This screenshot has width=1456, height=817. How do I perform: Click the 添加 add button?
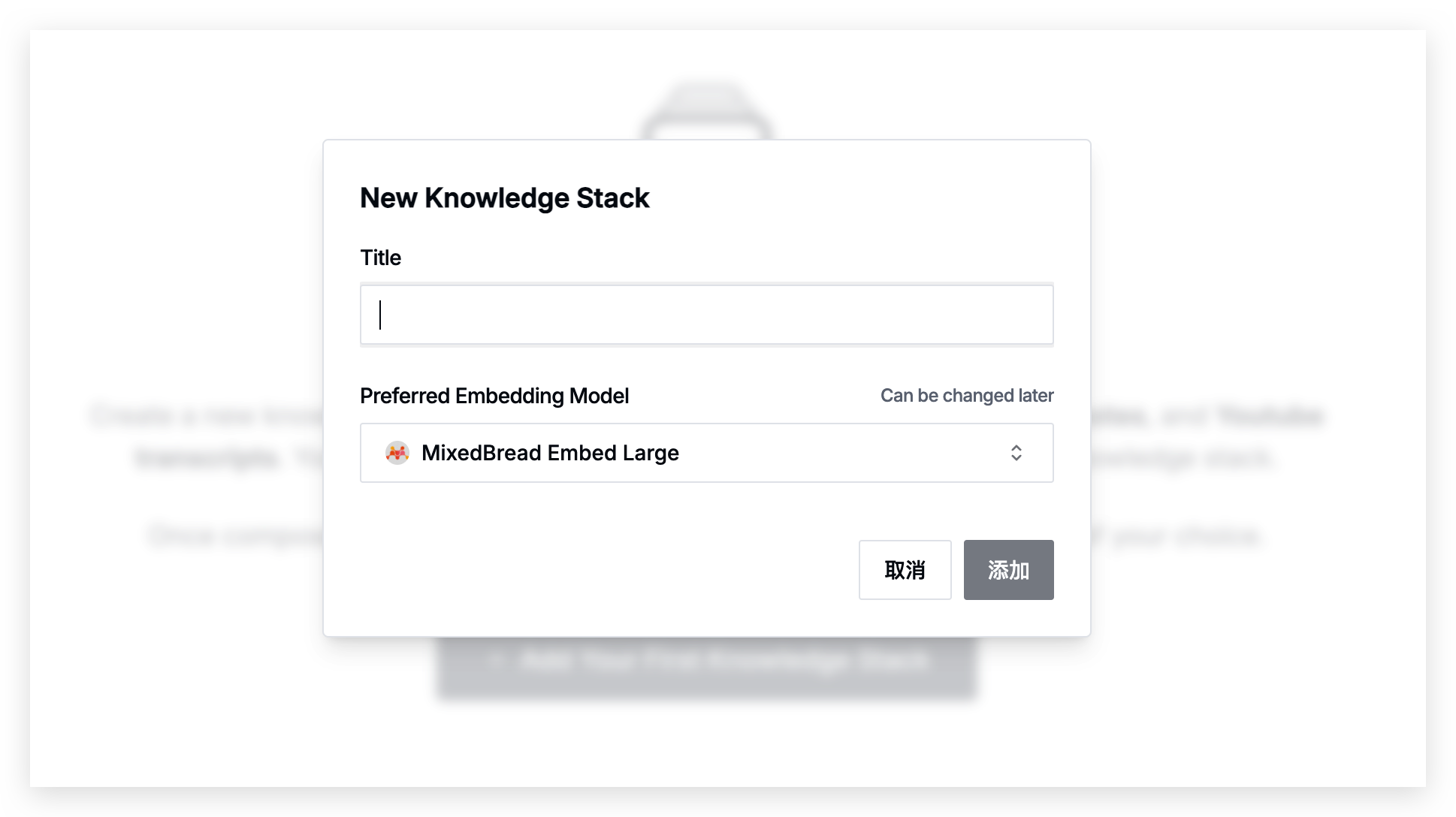[x=1008, y=570]
